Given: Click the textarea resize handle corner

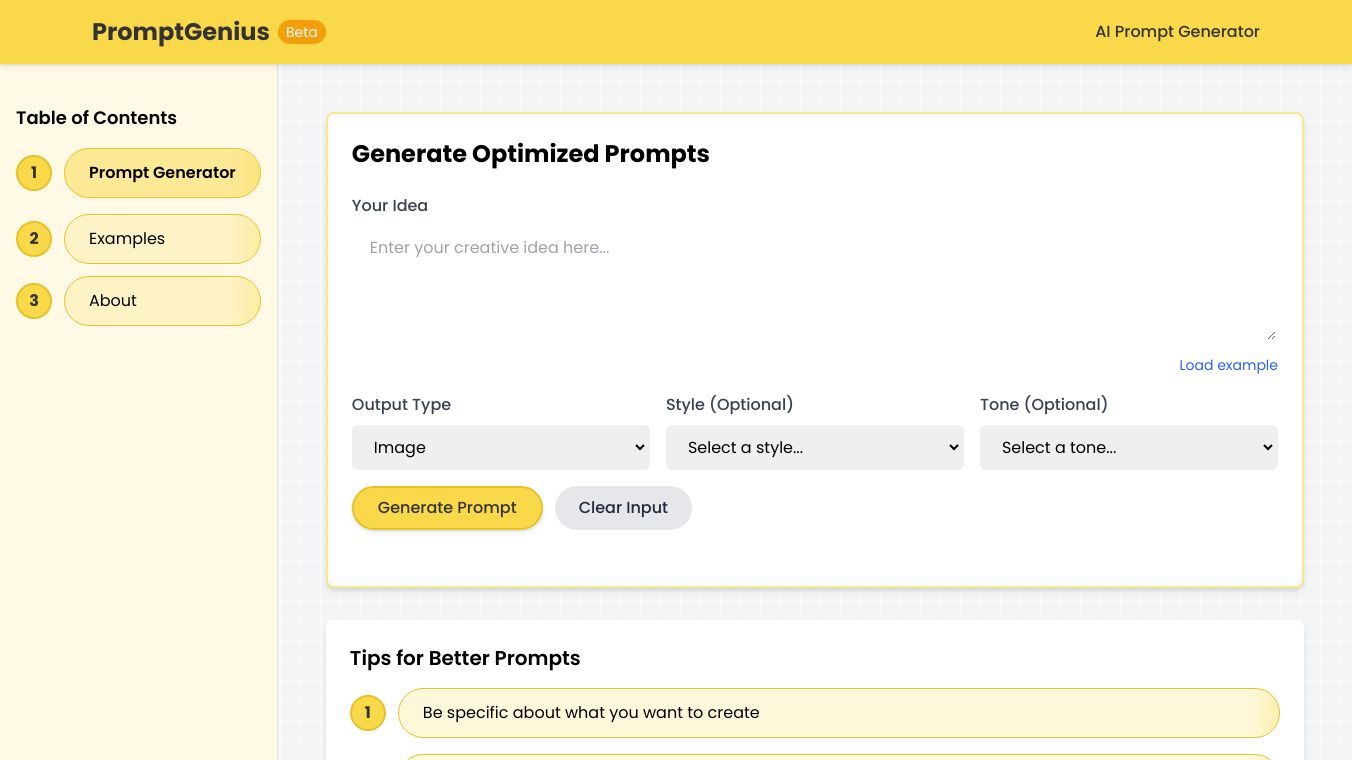Looking at the screenshot, I should (1271, 335).
